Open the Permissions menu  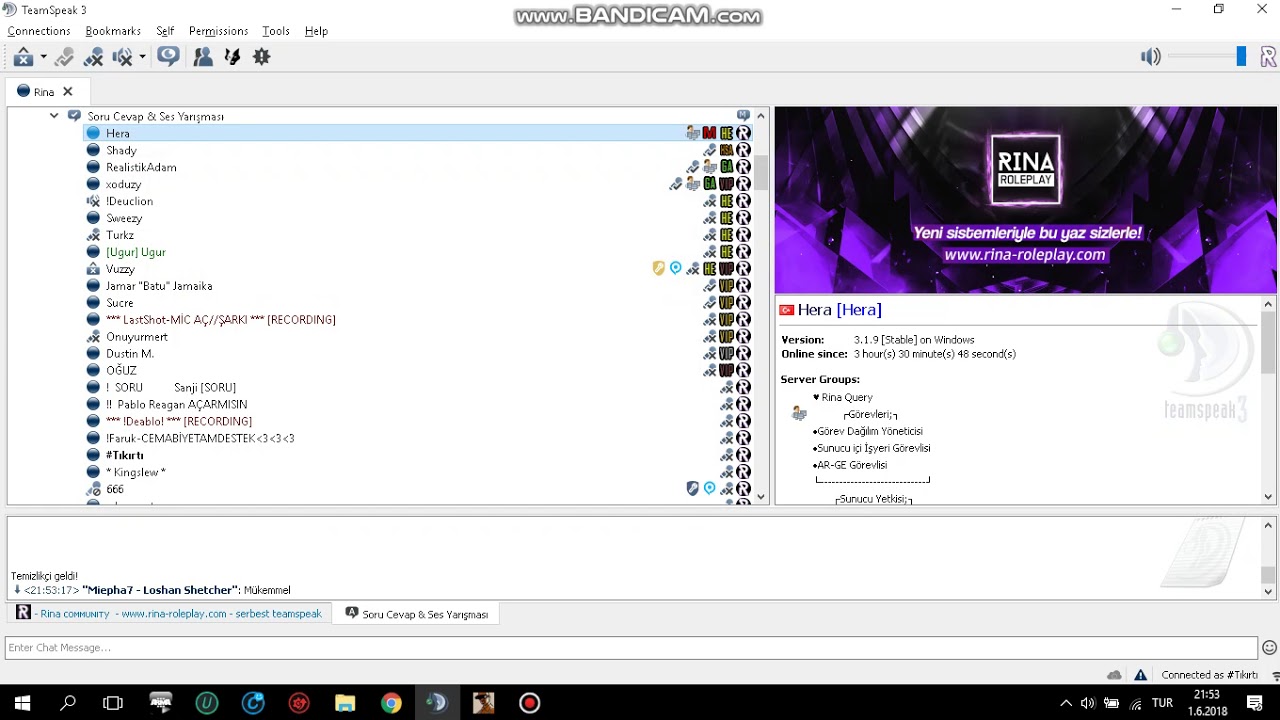click(218, 31)
